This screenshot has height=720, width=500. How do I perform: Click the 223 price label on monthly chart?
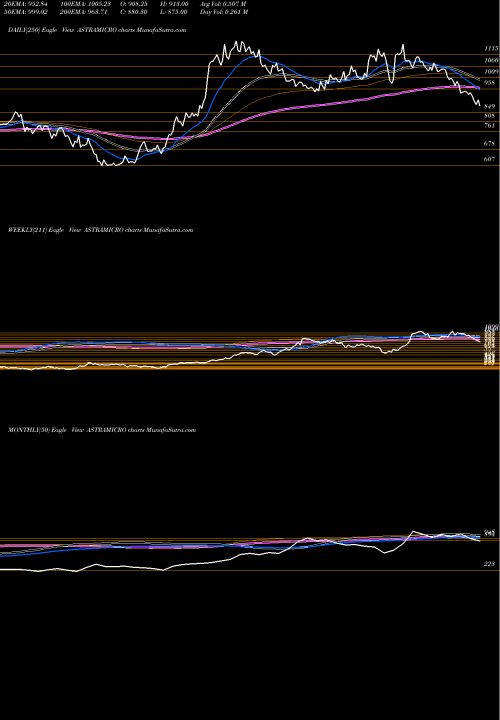tap(489, 564)
